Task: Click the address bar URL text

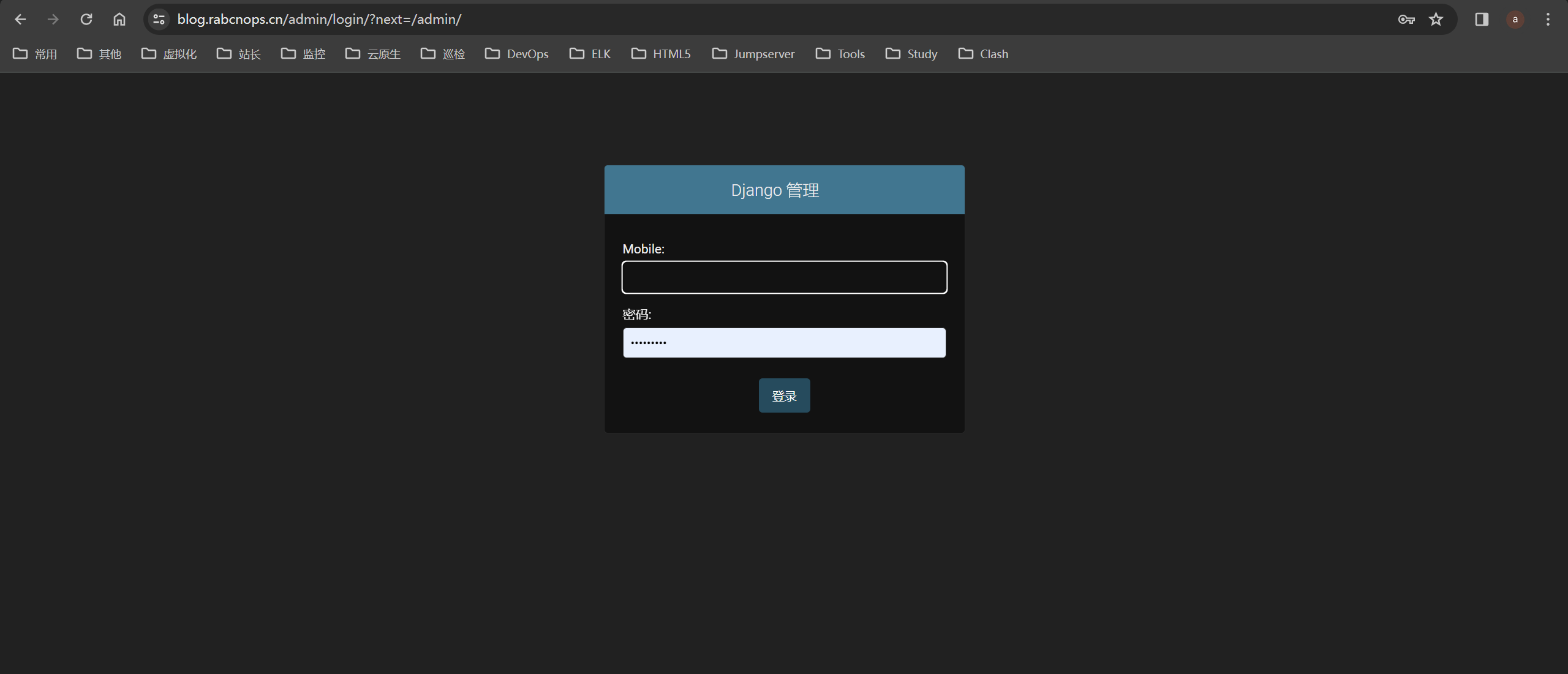Action: point(319,20)
